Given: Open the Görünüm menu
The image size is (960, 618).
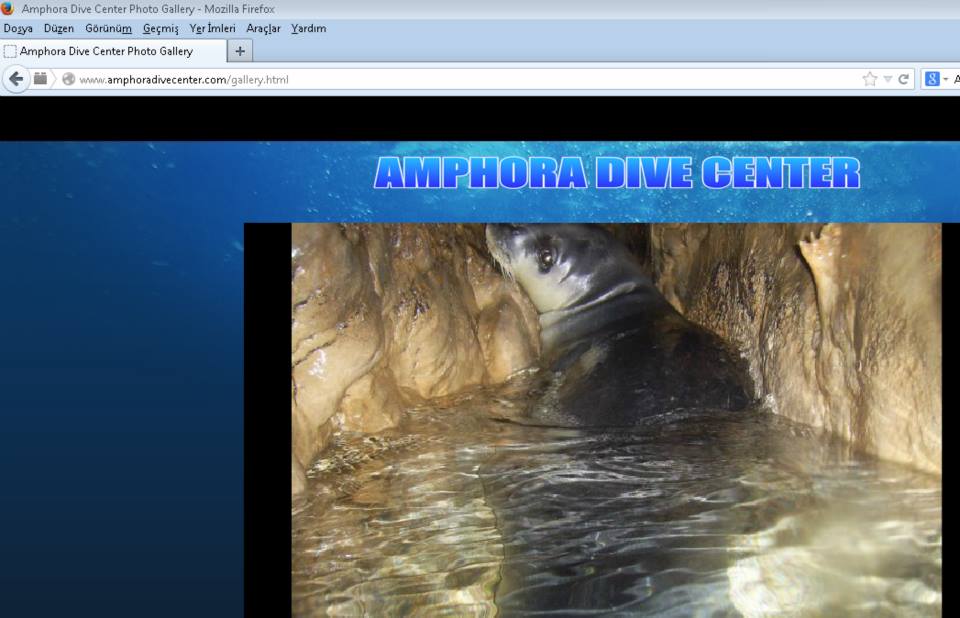Looking at the screenshot, I should coord(108,29).
